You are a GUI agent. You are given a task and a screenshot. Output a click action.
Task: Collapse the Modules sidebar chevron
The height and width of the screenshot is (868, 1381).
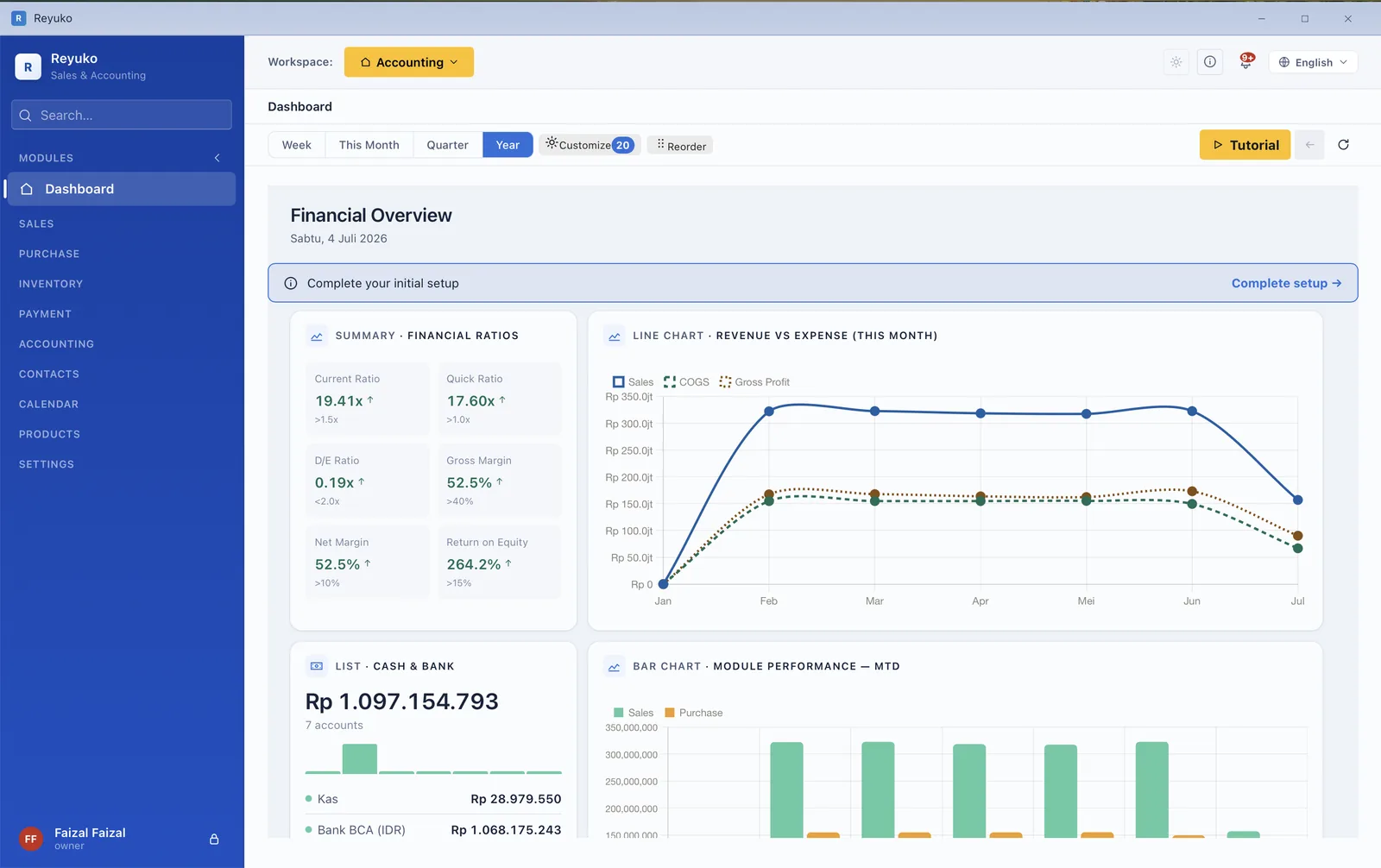pyautogui.click(x=218, y=158)
